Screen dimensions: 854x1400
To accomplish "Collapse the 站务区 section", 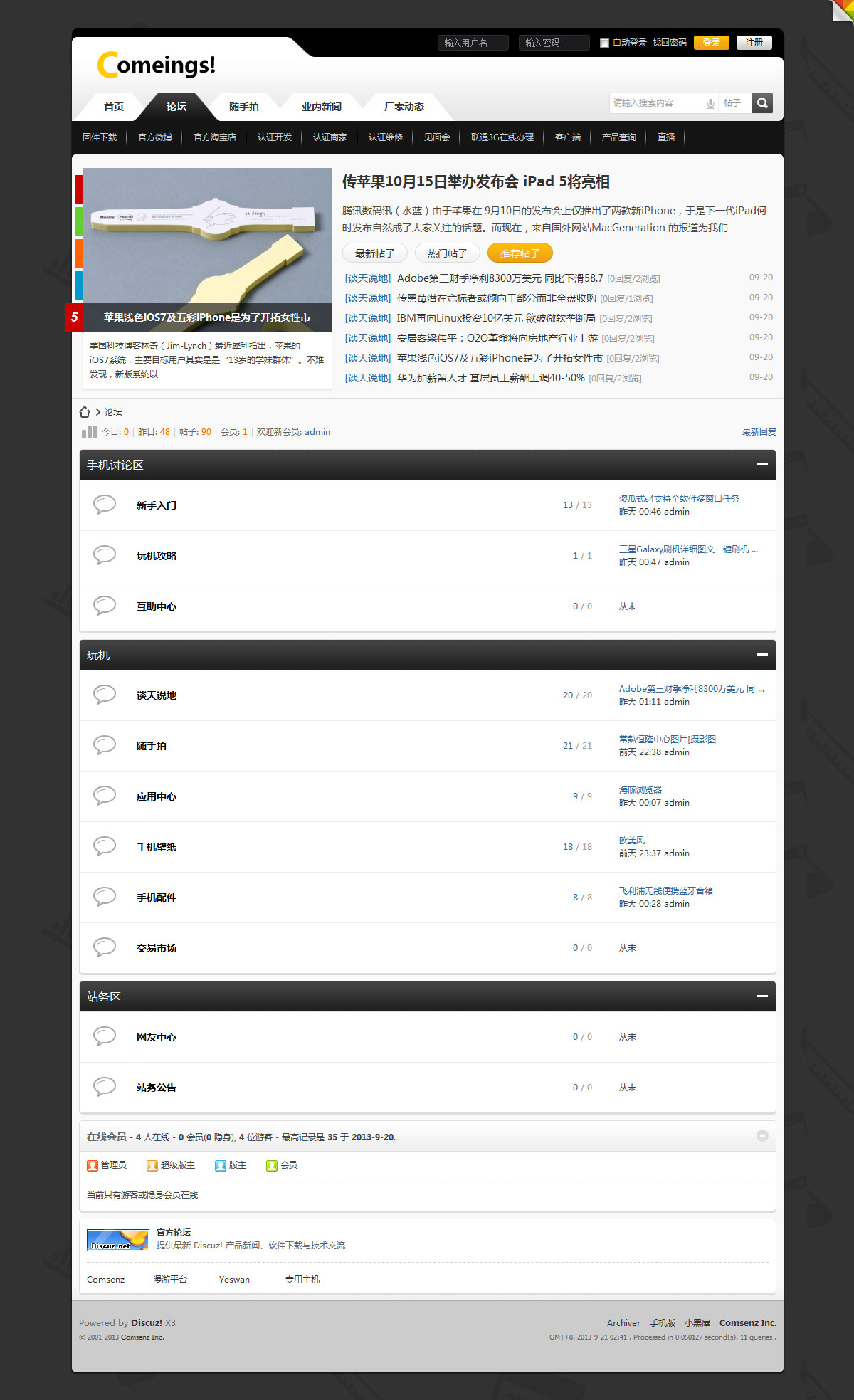I will click(762, 996).
